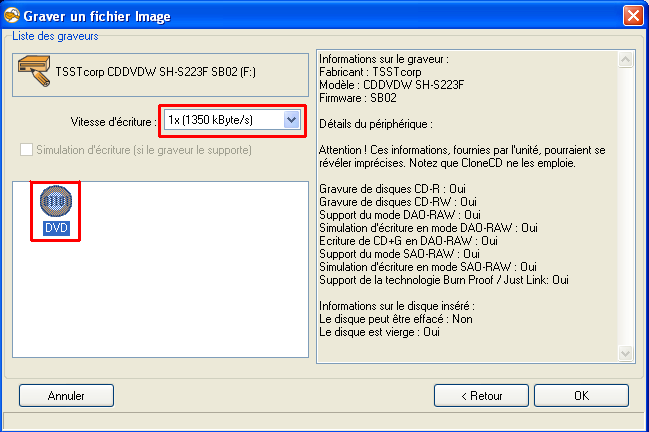Click the info panel scrollbar track
The height and width of the screenshot is (432, 649).
coord(625,200)
